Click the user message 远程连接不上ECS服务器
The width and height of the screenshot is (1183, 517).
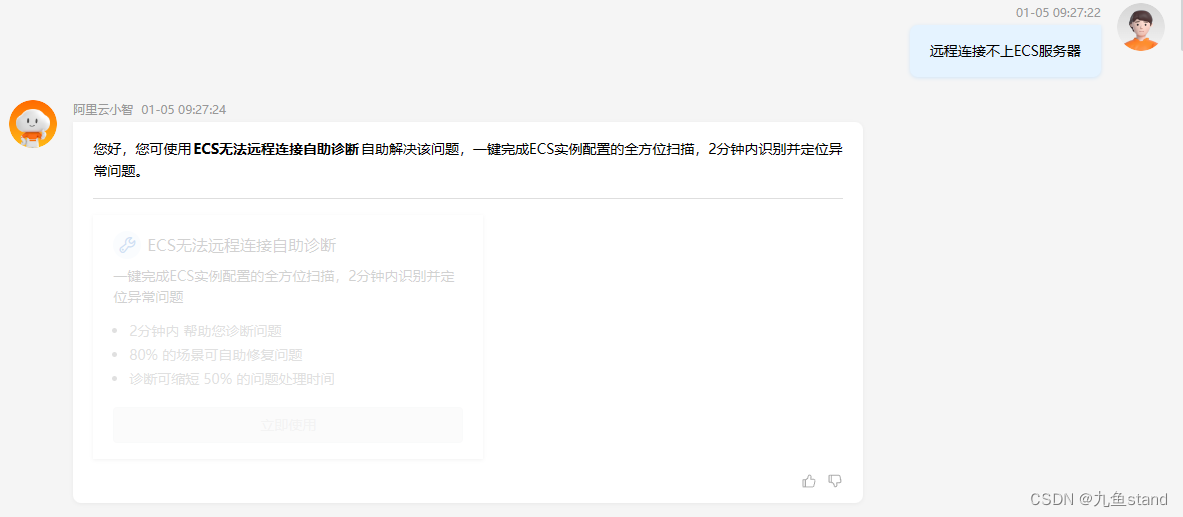click(1005, 51)
